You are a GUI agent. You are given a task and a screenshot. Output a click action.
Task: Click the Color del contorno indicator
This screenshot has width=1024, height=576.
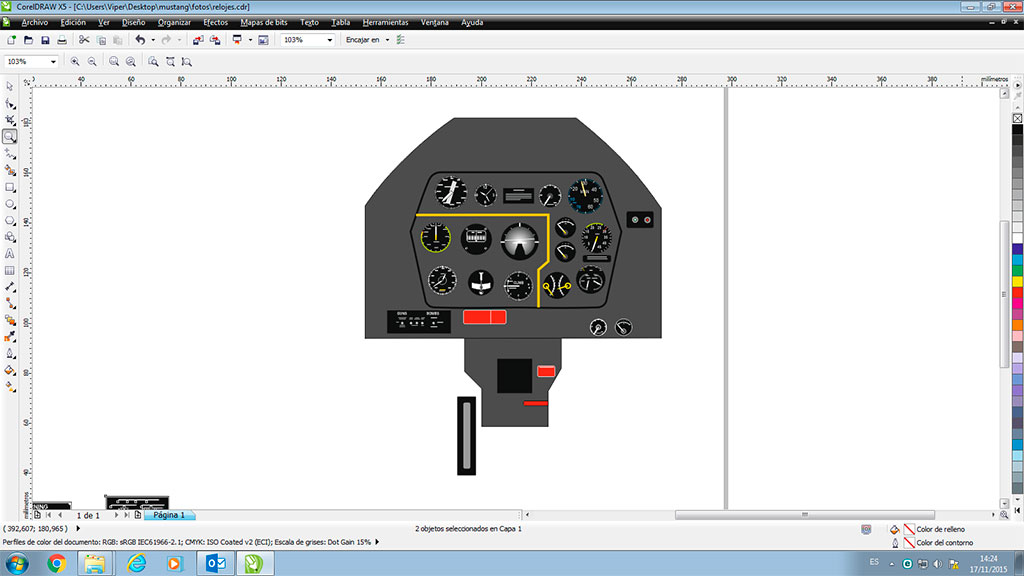(909, 543)
